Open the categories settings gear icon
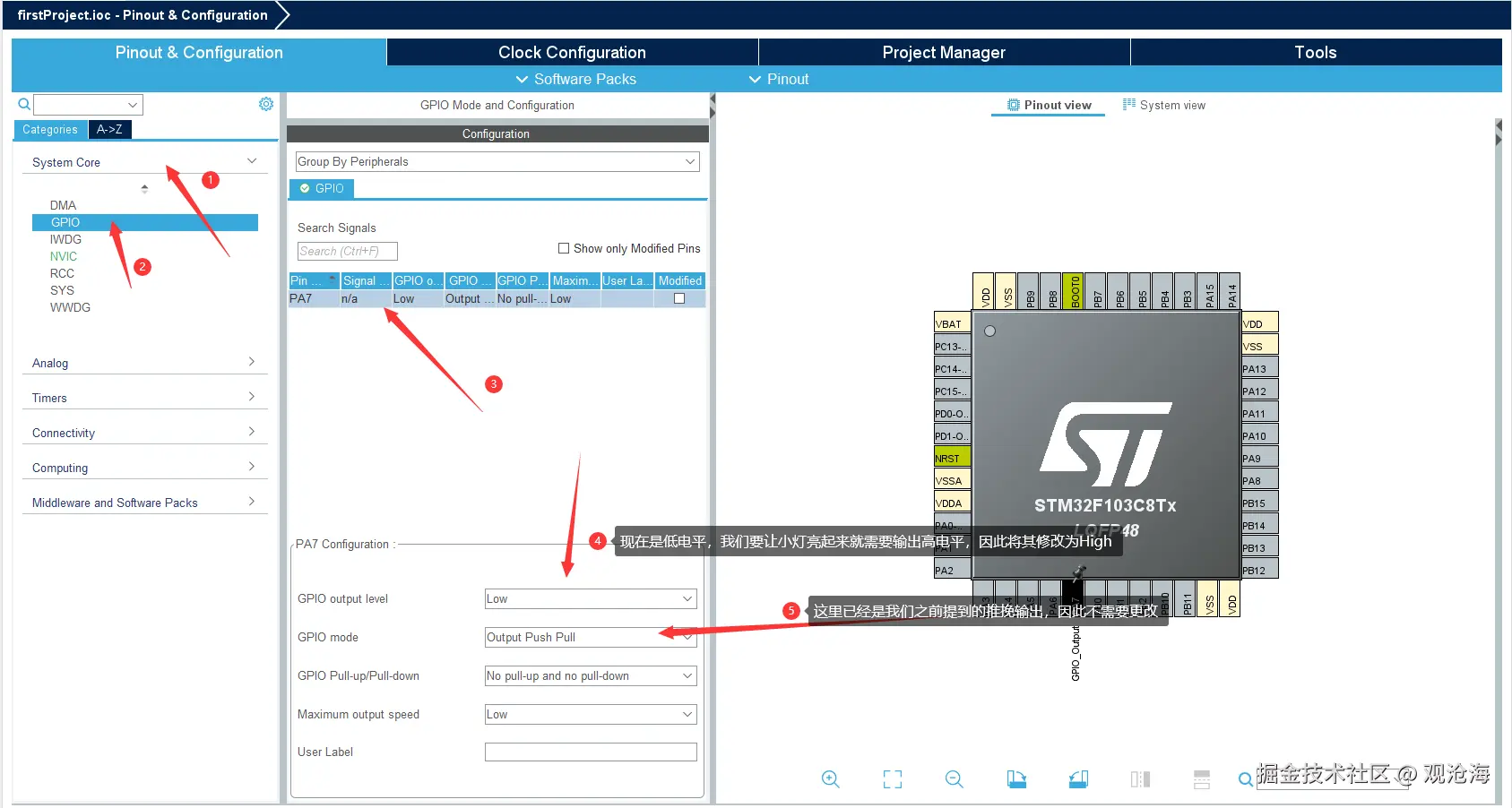Viewport: 1512px width, 808px height. click(266, 104)
